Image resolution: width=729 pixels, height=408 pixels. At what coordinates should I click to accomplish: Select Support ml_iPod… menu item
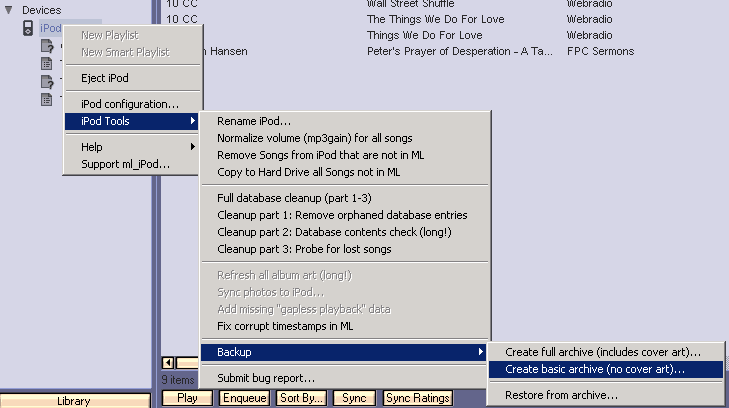[133, 164]
